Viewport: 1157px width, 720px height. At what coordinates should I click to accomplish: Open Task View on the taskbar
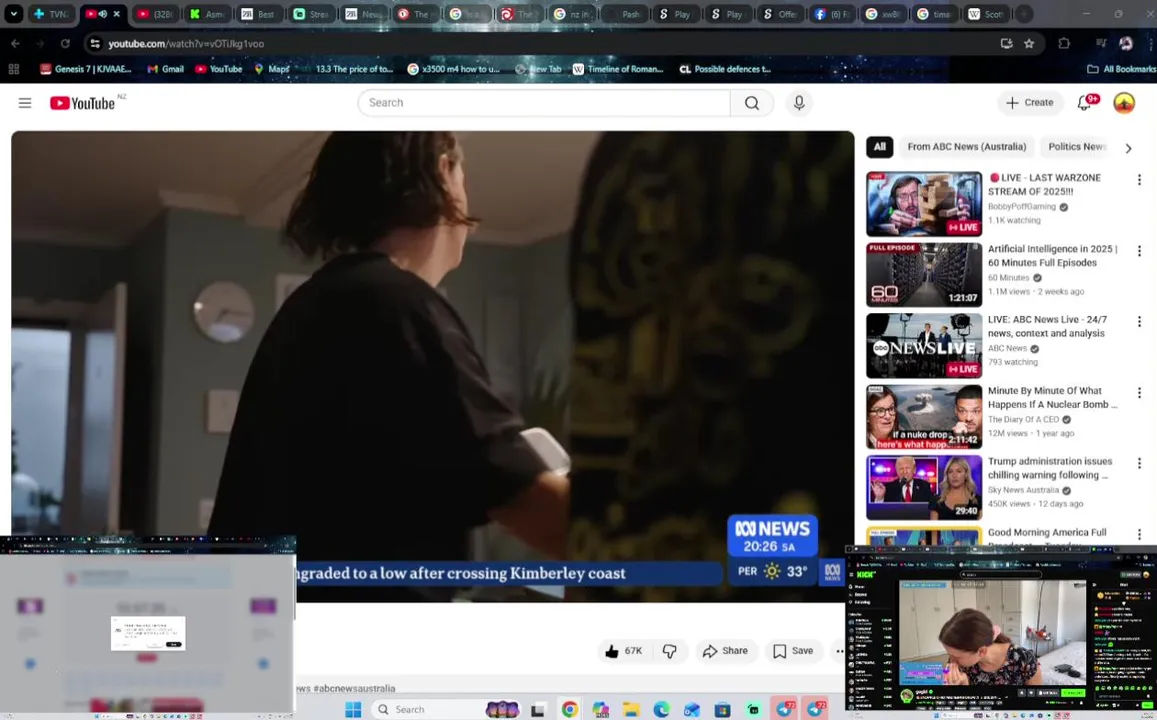coord(538,710)
